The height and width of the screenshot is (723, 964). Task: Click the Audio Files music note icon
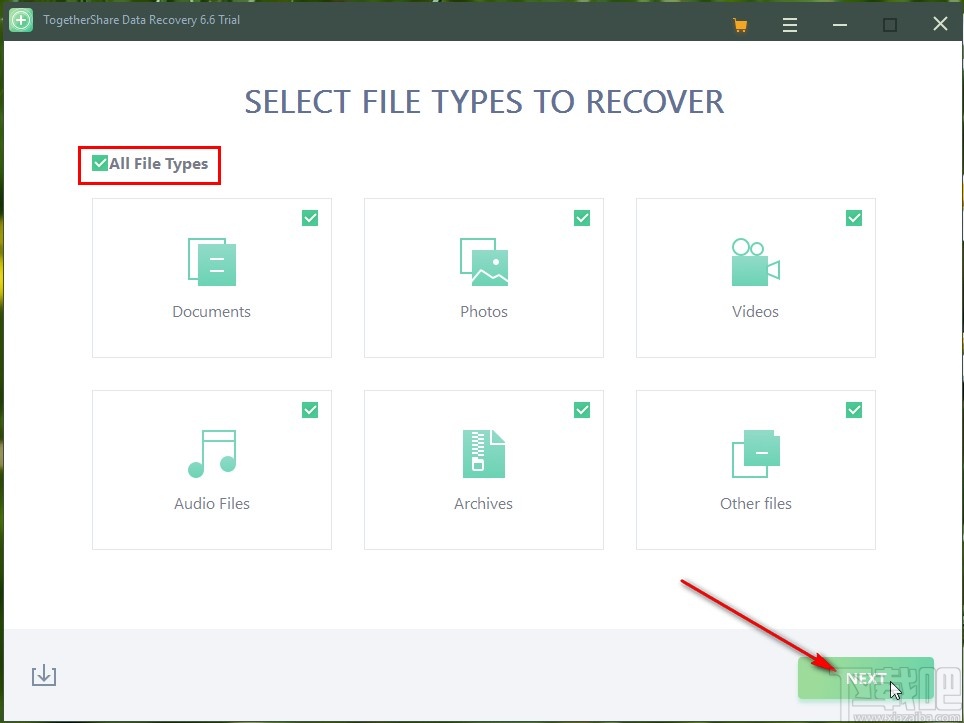[211, 453]
